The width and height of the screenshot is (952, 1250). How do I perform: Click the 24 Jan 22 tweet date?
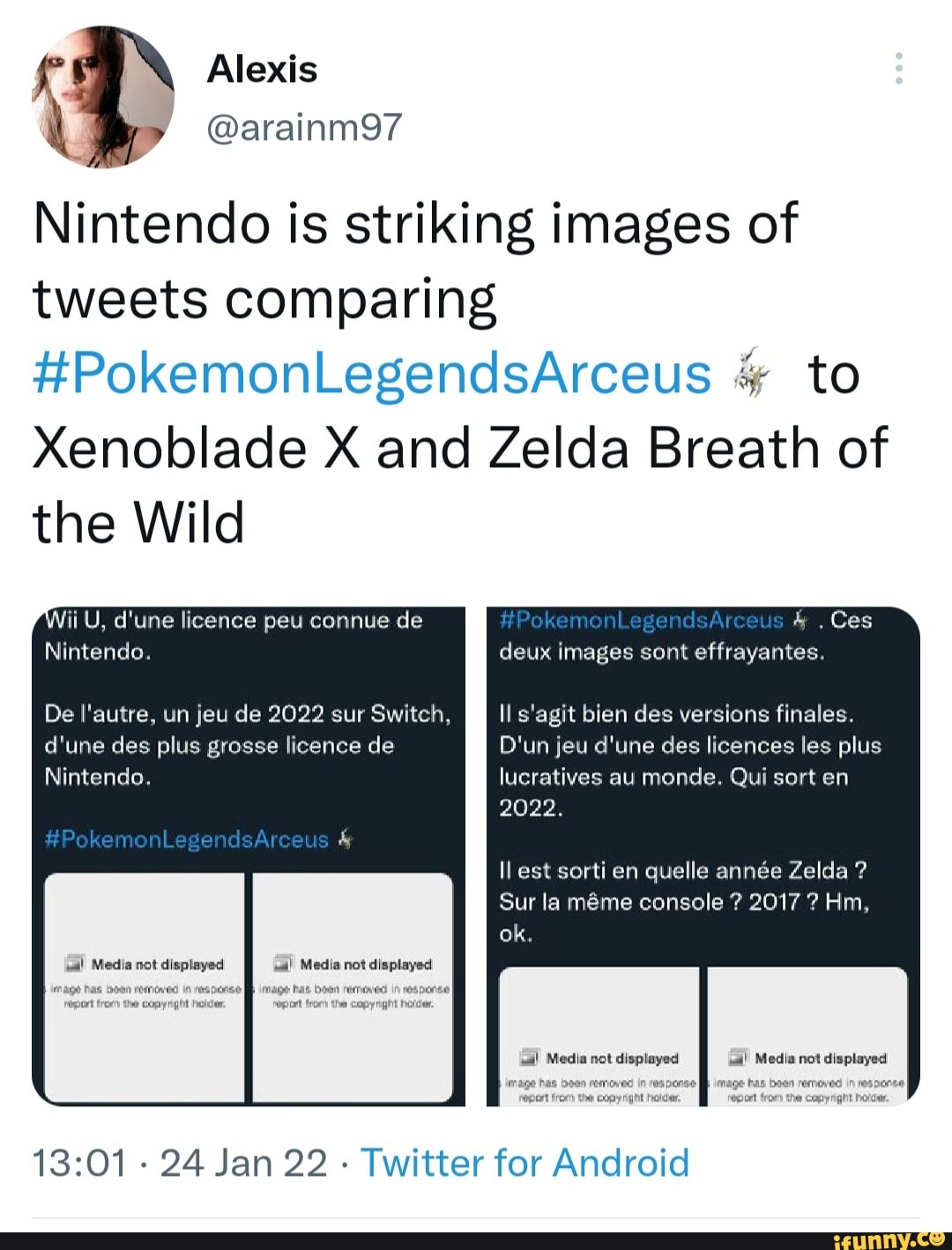click(x=244, y=1163)
